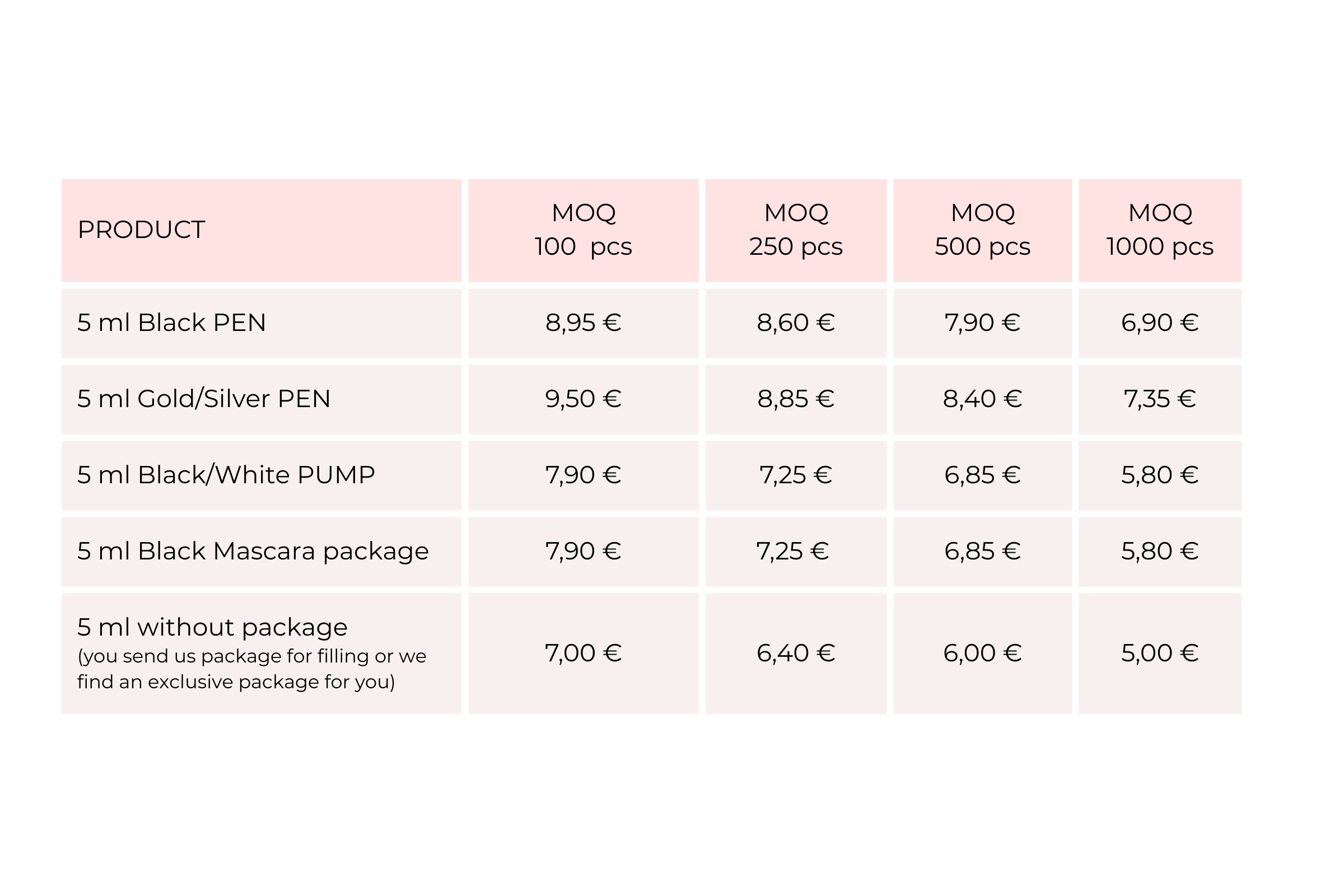Viewport: 1344px width, 896px height.
Task: Select the MOQ 100 pcs header cell
Action: pos(583,230)
